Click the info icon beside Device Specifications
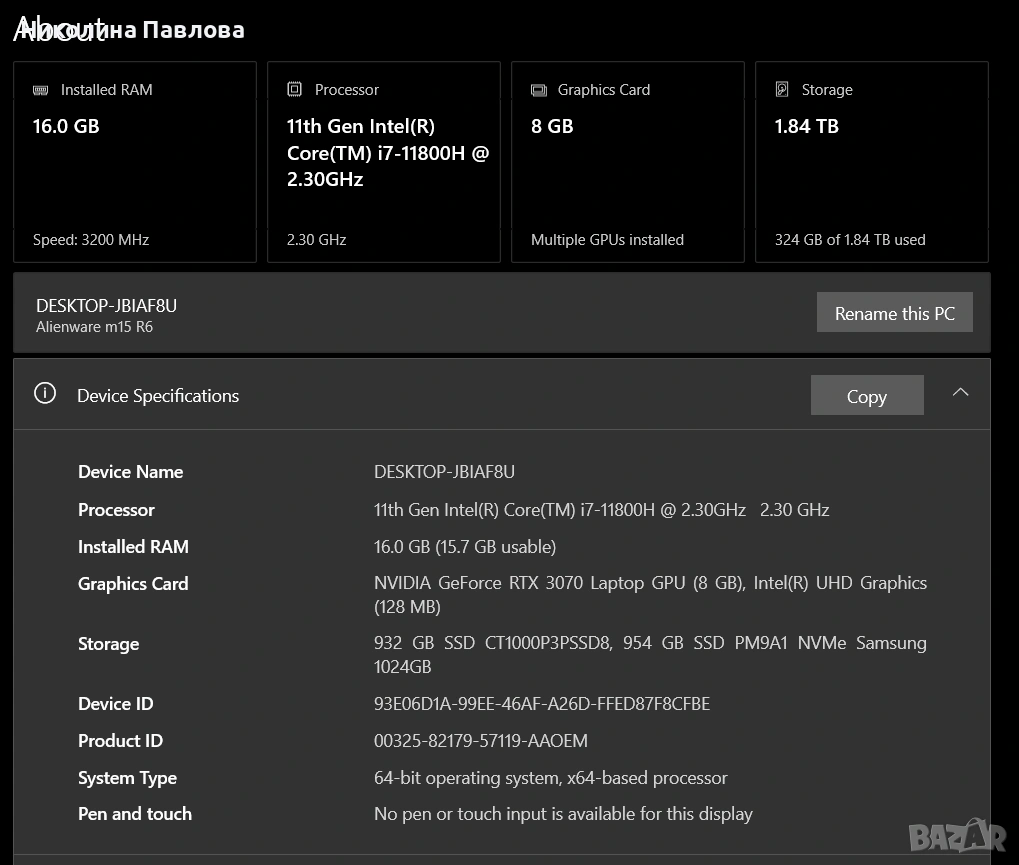The width and height of the screenshot is (1019, 865). tap(45, 394)
